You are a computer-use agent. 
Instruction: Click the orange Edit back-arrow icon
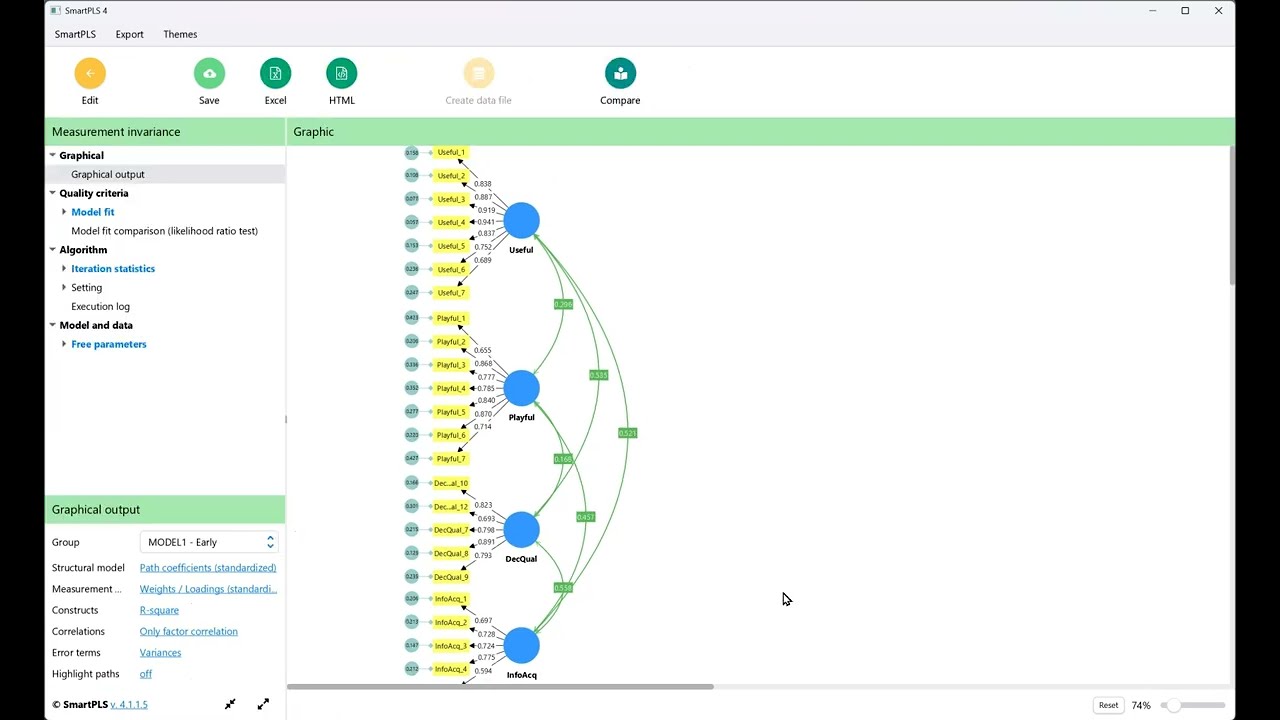[90, 73]
